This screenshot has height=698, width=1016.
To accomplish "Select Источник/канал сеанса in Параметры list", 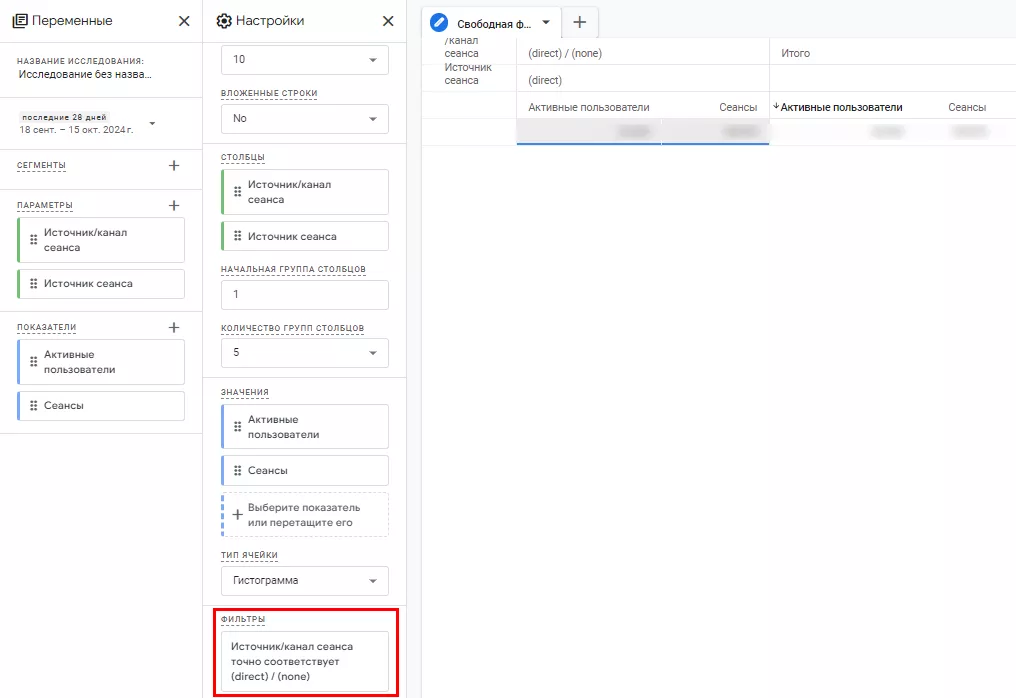I will tap(101, 240).
